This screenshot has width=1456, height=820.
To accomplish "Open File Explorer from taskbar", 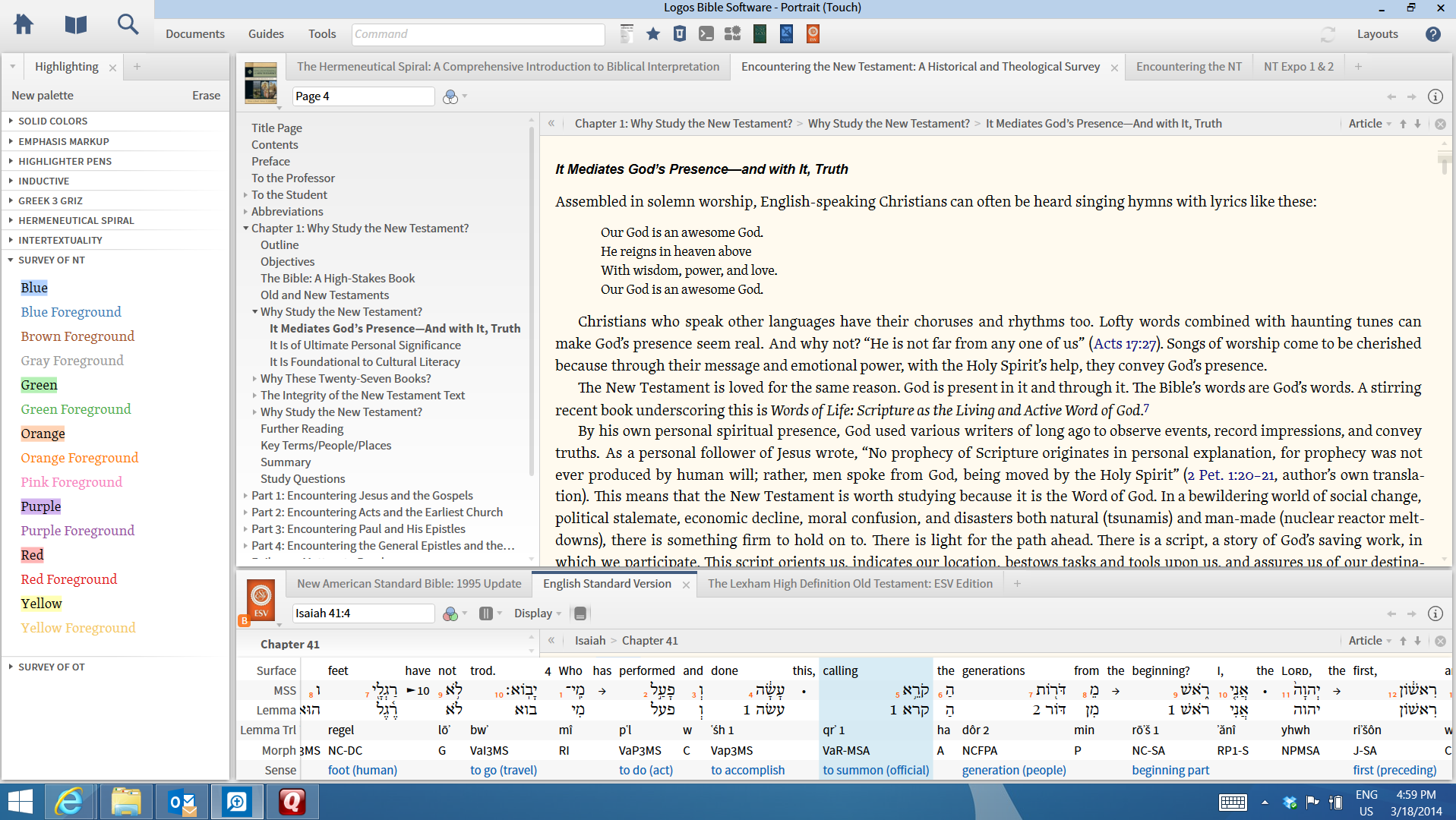I will [x=126, y=802].
